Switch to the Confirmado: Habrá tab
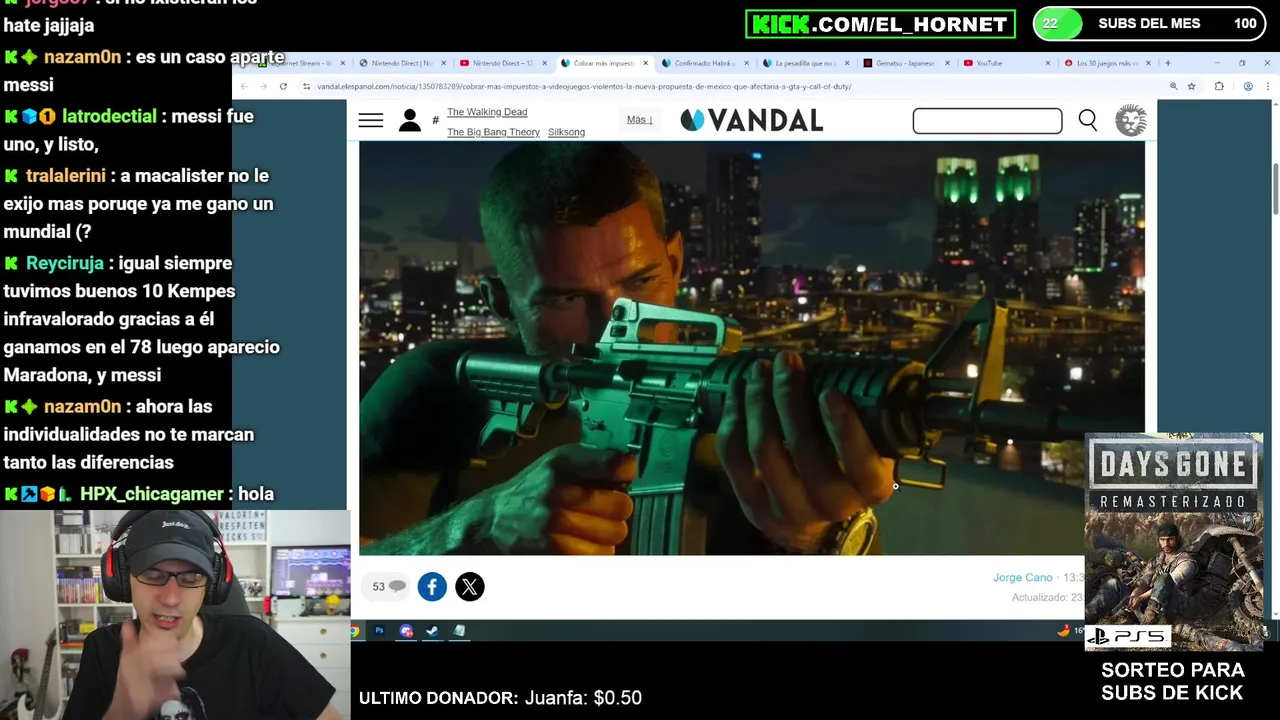Screen dimensions: 1280x720 point(704,63)
